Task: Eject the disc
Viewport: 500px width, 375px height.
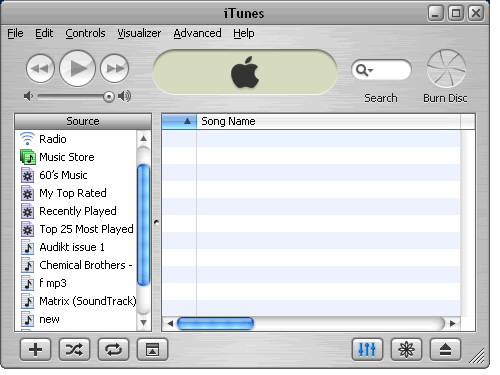Action: tap(445, 350)
